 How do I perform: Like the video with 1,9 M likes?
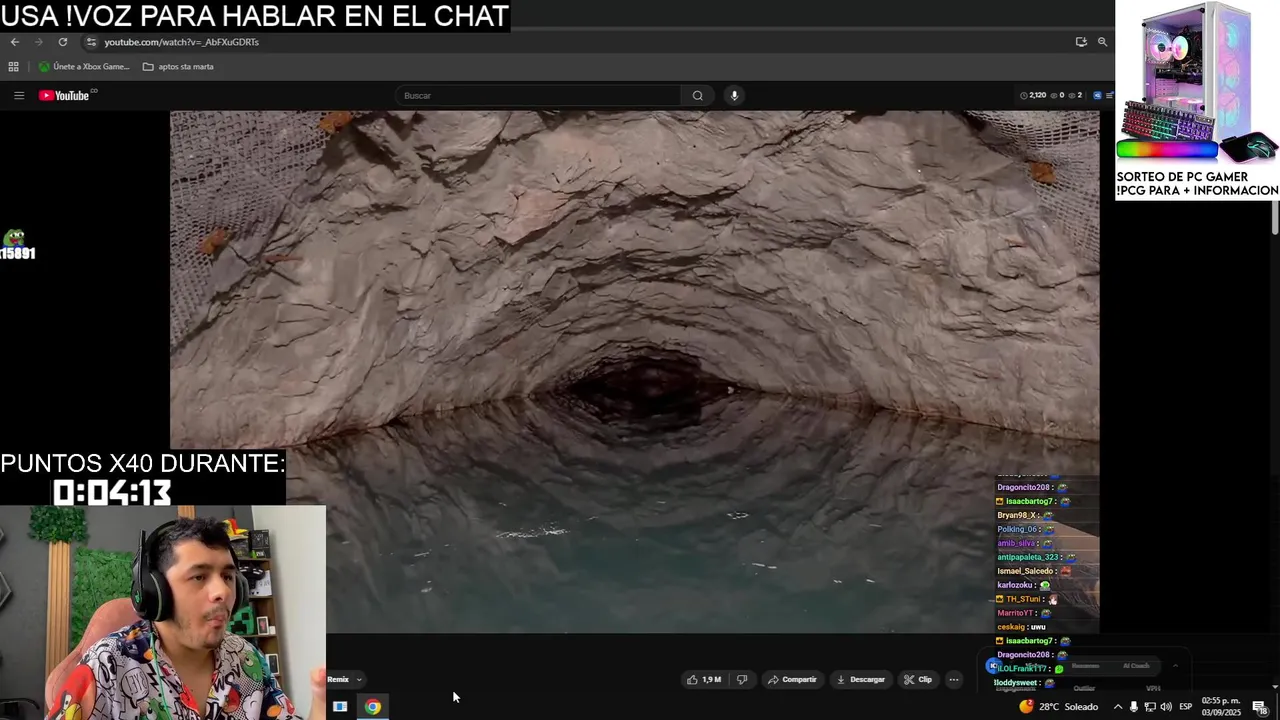[704, 680]
